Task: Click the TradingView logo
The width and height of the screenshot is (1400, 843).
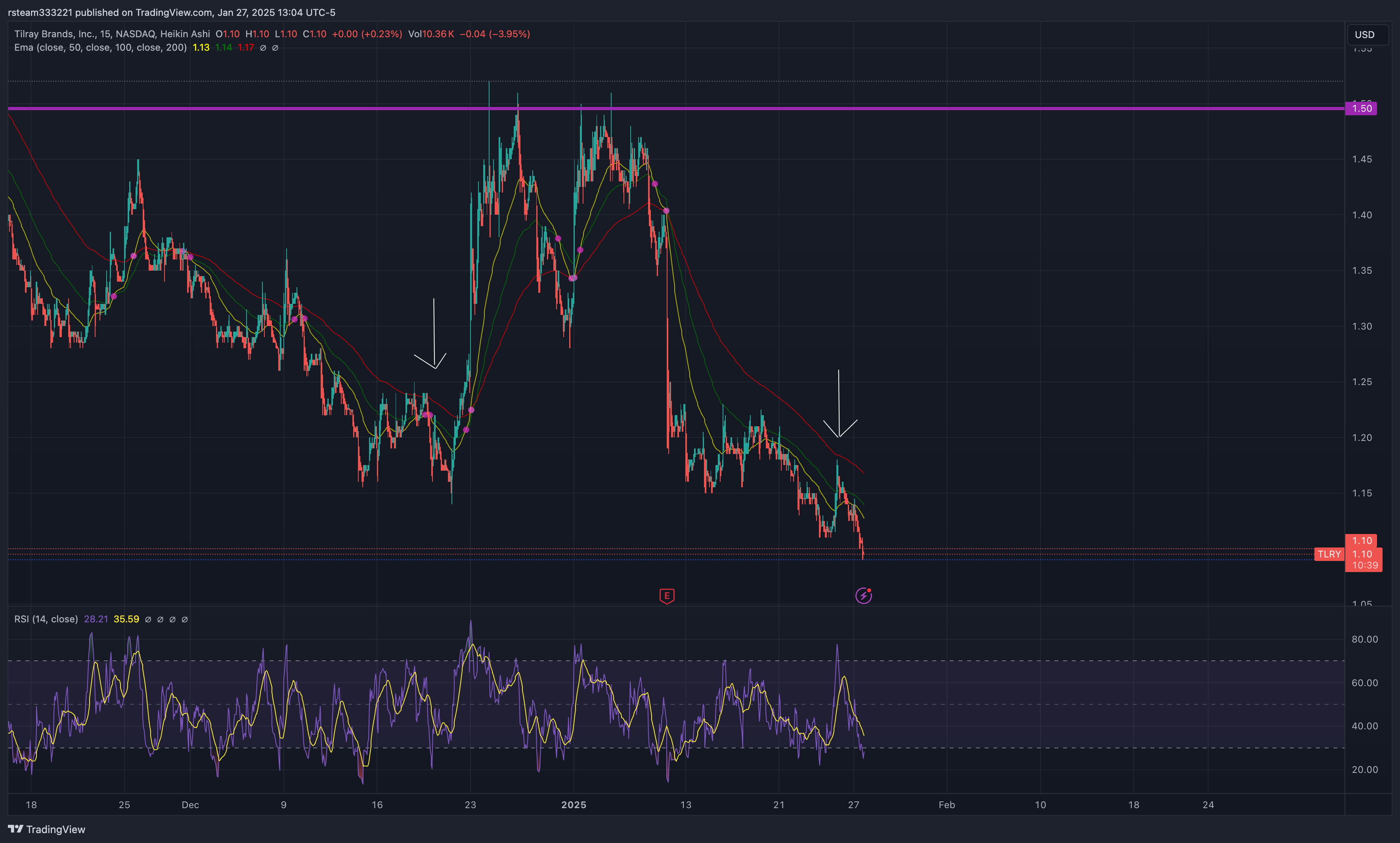Action: point(47,830)
